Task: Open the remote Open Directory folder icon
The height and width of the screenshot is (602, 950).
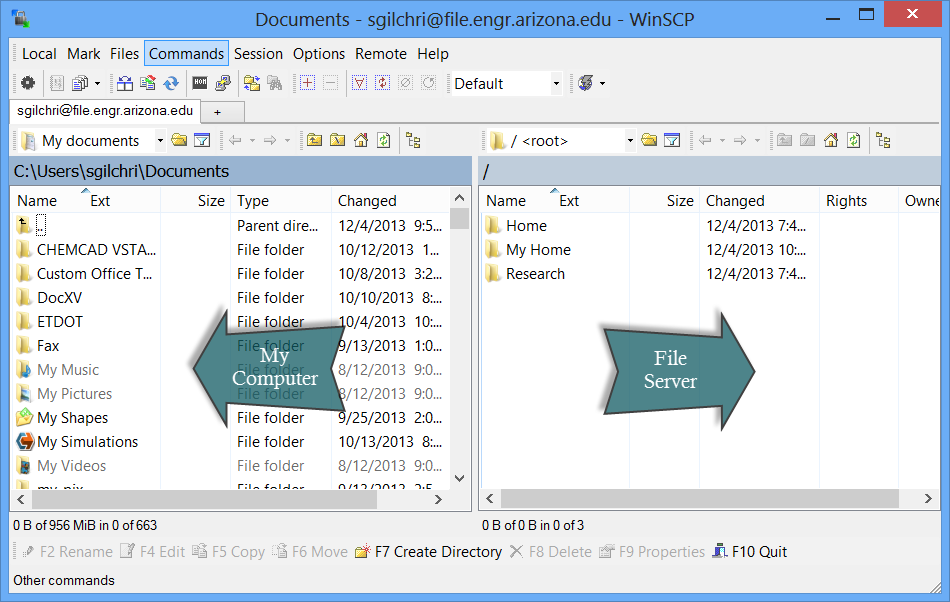Action: [649, 141]
